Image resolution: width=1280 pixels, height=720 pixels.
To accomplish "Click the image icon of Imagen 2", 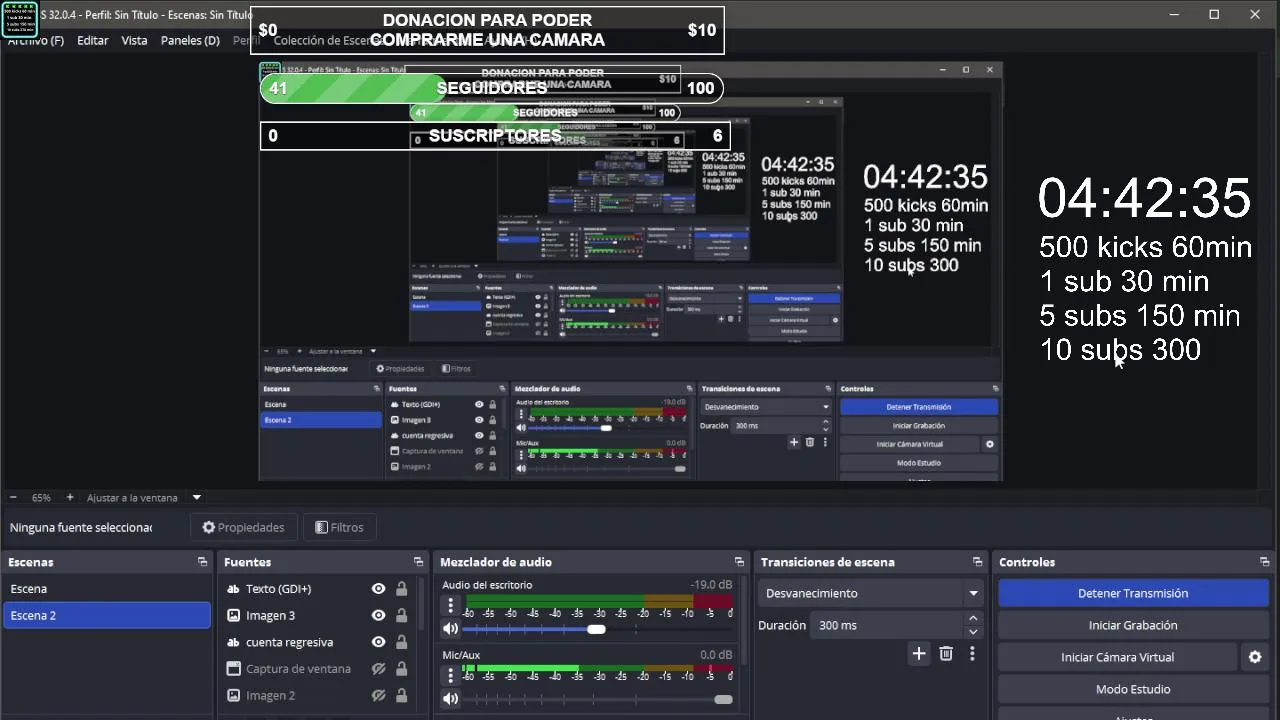I will (233, 695).
